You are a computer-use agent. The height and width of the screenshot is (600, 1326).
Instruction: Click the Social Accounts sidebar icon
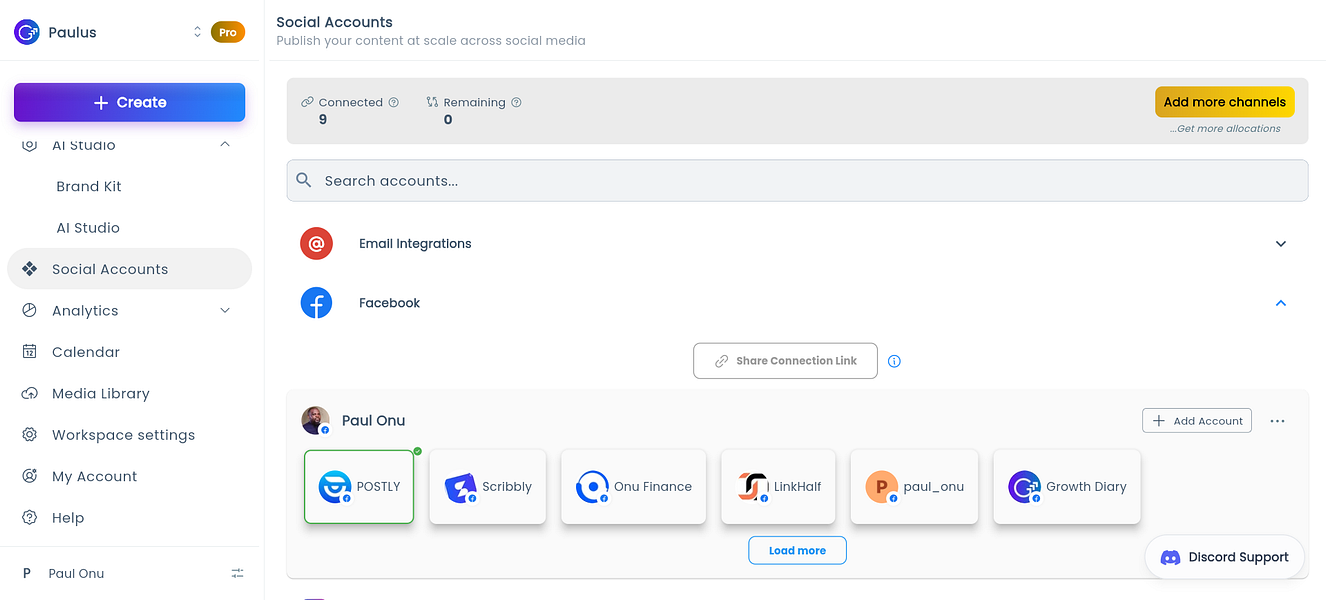point(30,269)
